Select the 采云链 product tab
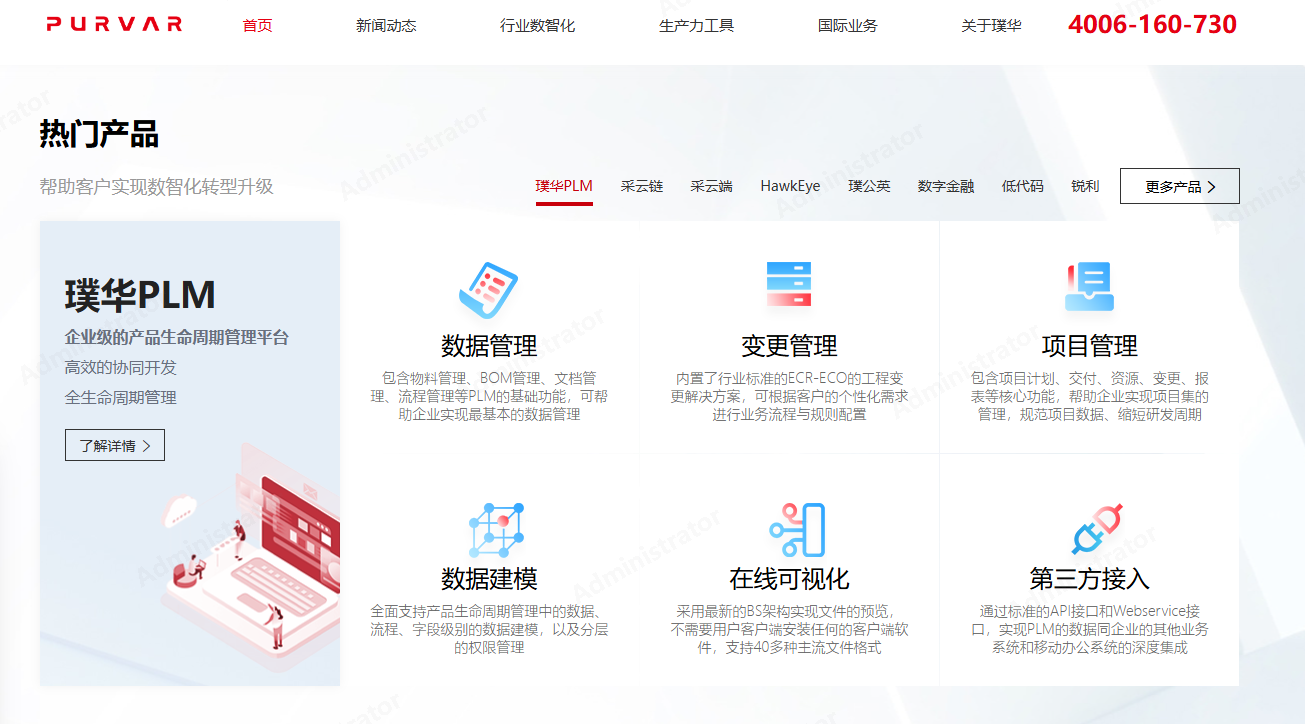 pos(641,186)
